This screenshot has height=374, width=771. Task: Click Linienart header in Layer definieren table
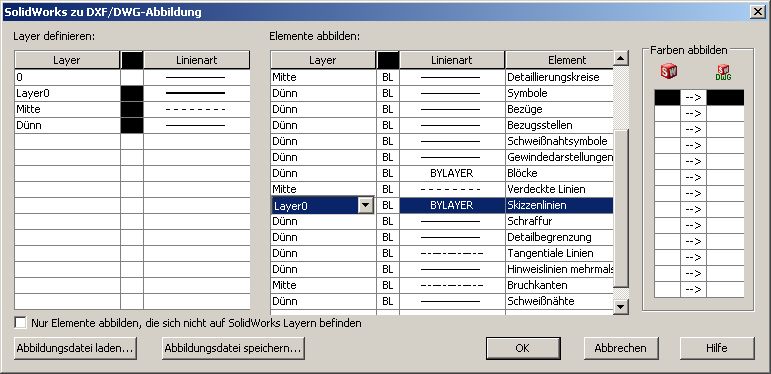click(197, 60)
